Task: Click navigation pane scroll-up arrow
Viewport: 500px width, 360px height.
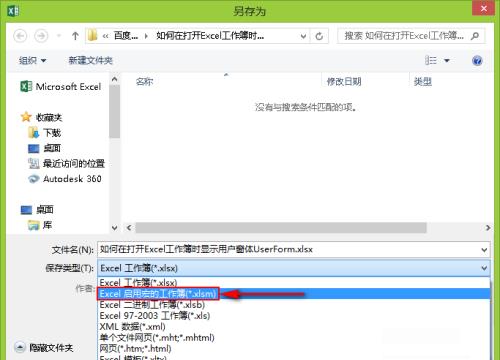Action: tap(114, 79)
